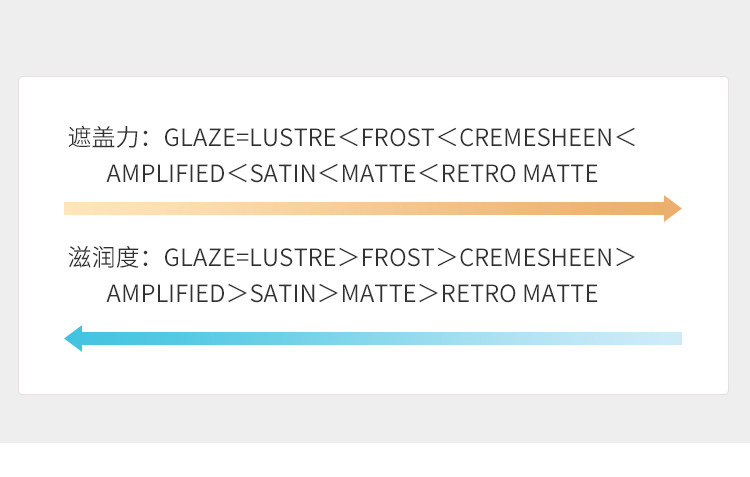The image size is (750, 477).
Task: Click CREMESHEEN in the 遮盖力 line
Action: [536, 138]
